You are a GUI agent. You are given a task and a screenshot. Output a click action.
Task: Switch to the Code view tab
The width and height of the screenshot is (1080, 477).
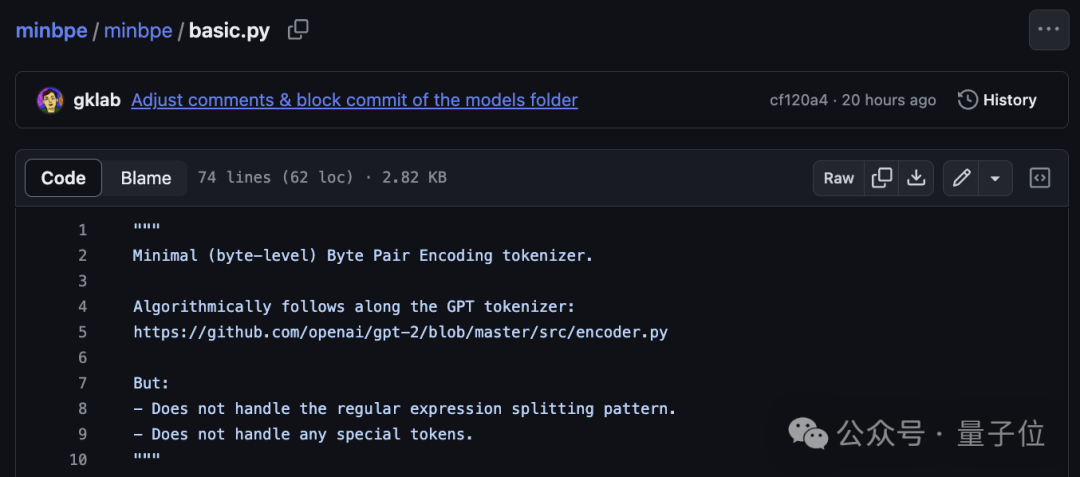tap(63, 178)
